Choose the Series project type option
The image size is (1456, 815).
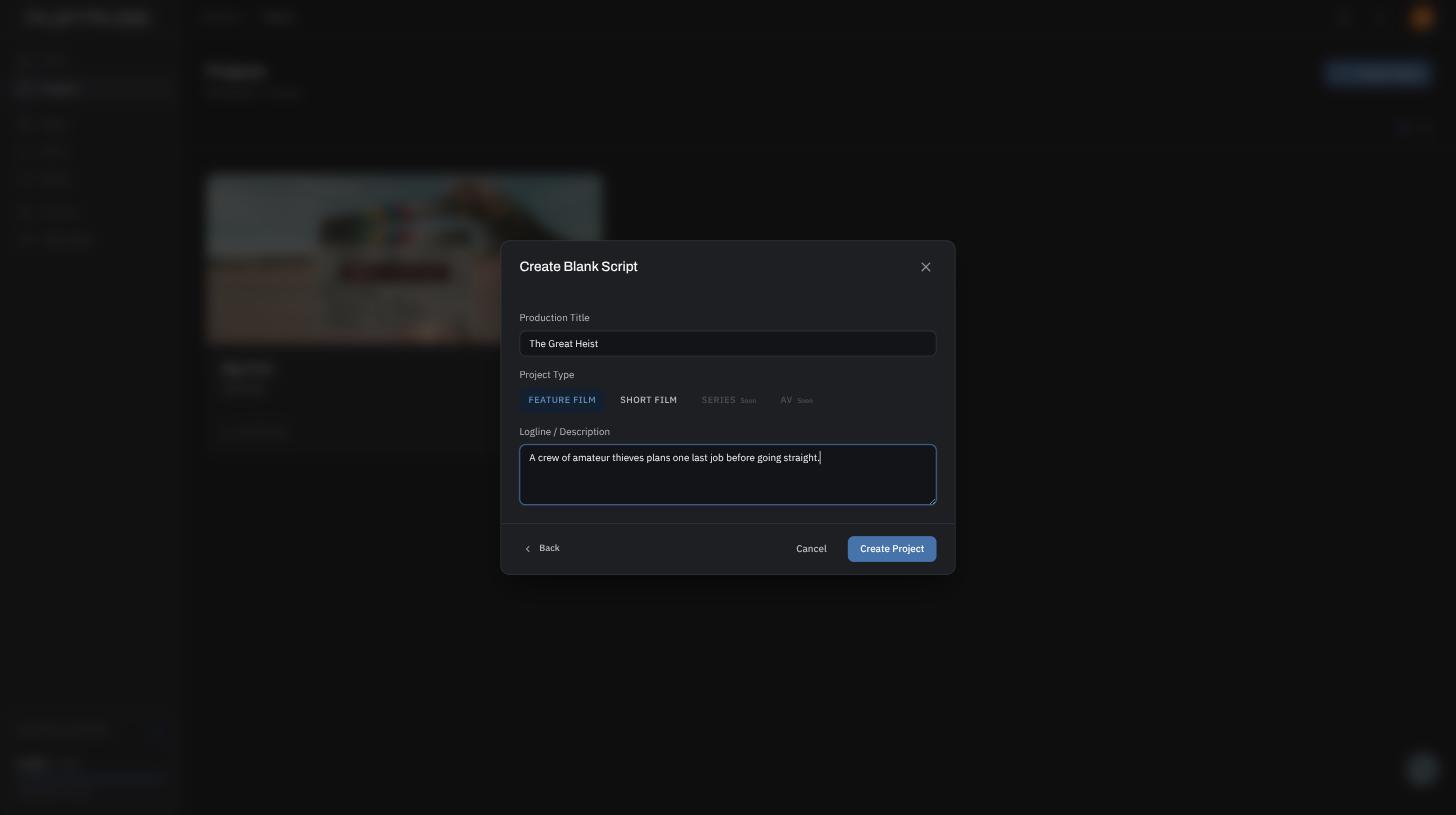[x=728, y=400]
